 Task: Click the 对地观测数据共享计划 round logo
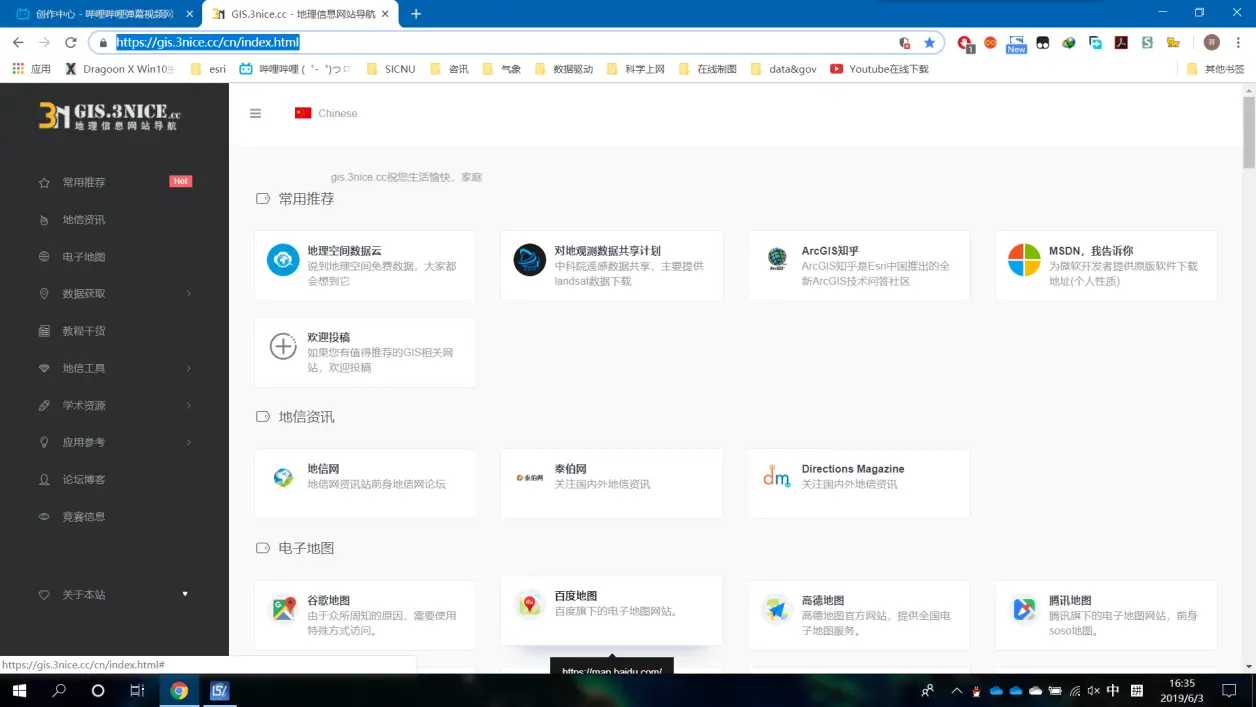(x=530, y=260)
